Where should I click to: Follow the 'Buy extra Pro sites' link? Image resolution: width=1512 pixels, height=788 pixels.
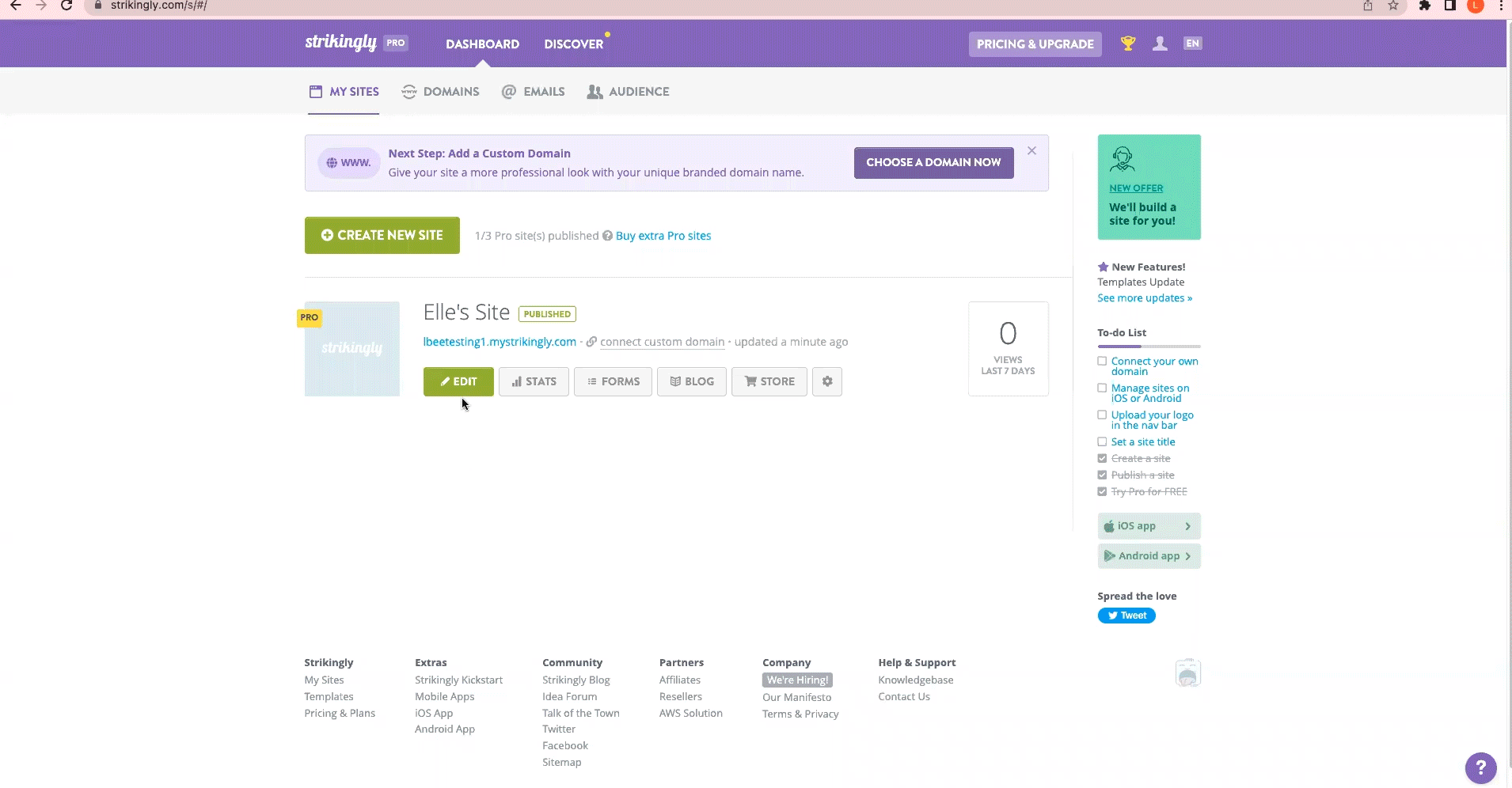pyautogui.click(x=663, y=236)
